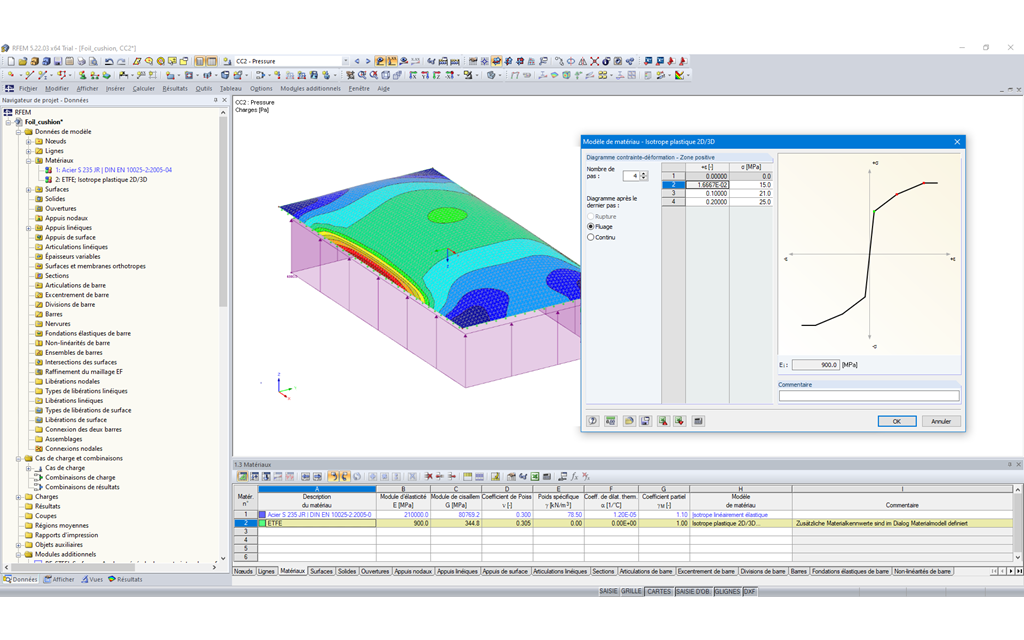Go to previous load case arrow
1024x640 pixels.
[x=356, y=61]
